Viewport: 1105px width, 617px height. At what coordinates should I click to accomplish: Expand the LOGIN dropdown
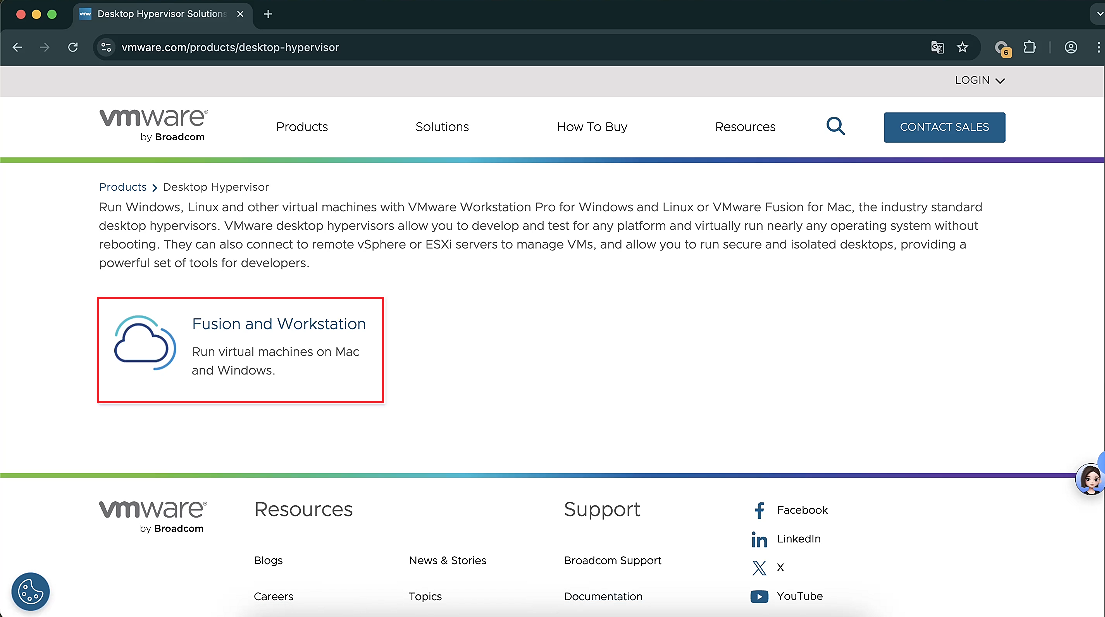980,80
